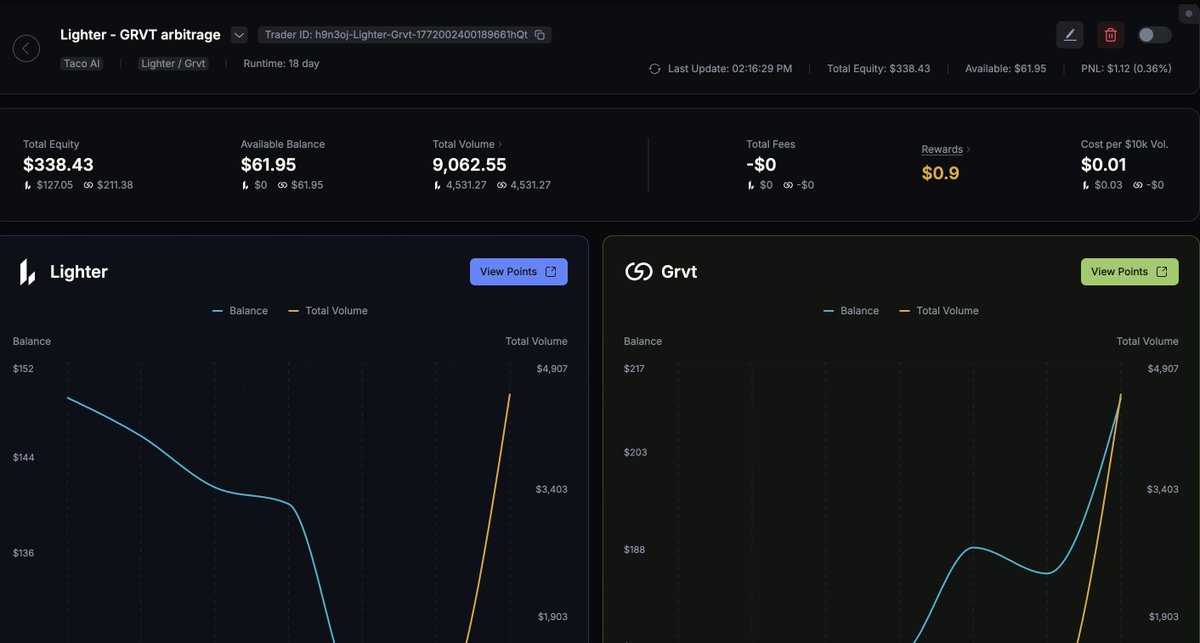Open the dropdown beside Lighter - GRVT arbitrage
This screenshot has width=1200, height=643.
[x=239, y=35]
